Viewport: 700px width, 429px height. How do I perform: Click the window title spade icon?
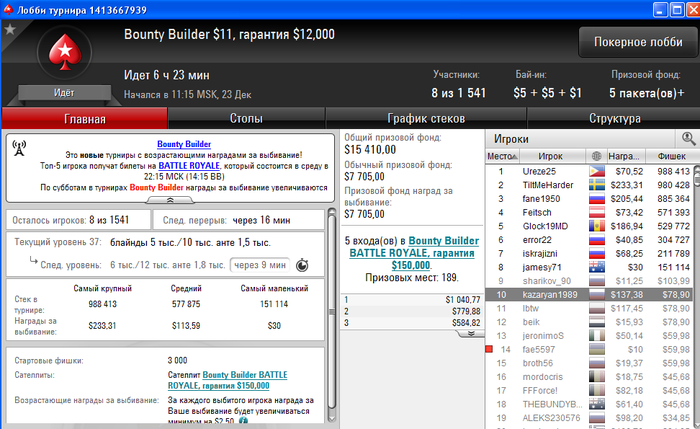pos(8,9)
